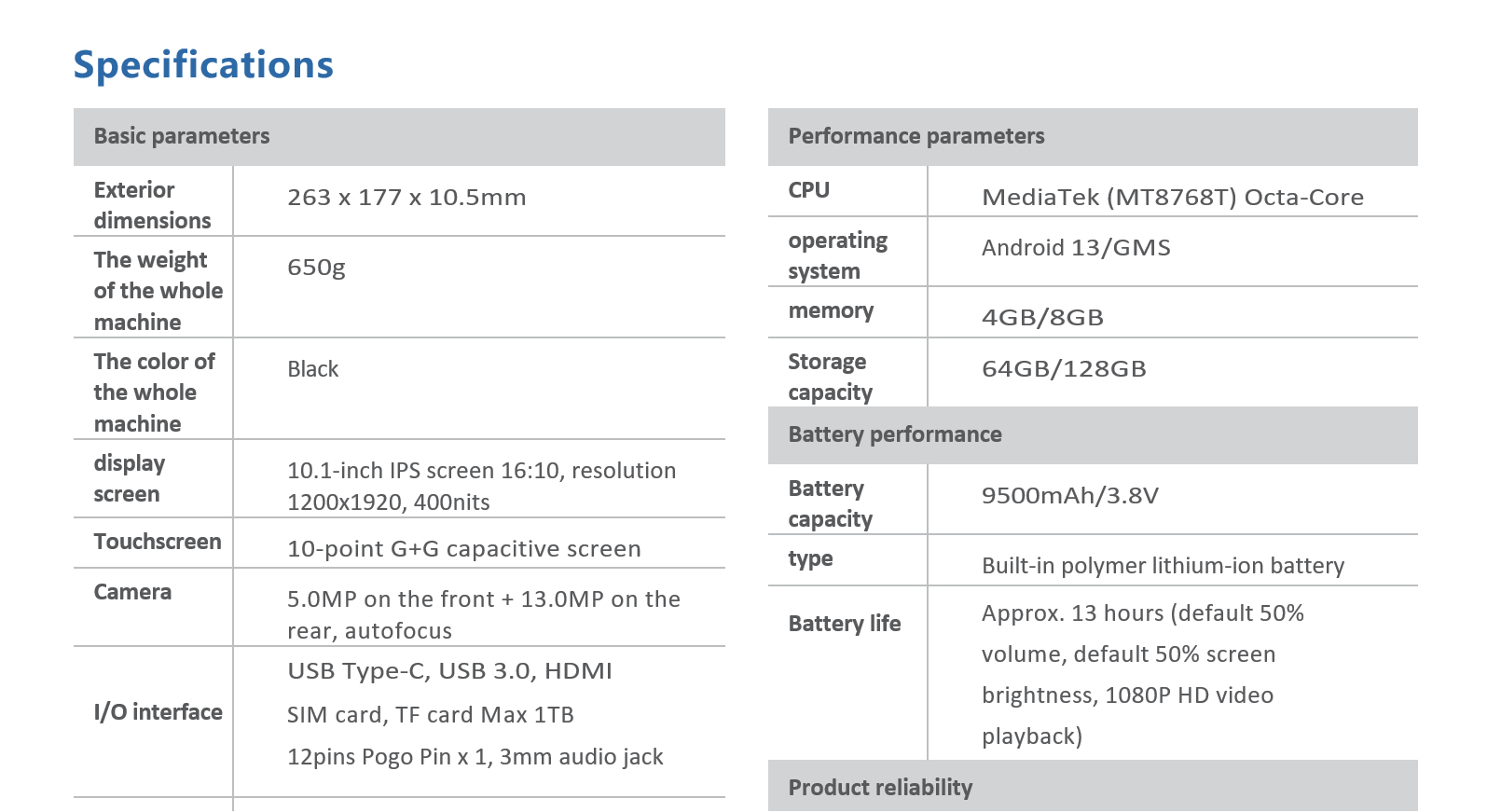Image resolution: width=1501 pixels, height=812 pixels.
Task: Select the Basic parameters section header
Action: coord(399,137)
